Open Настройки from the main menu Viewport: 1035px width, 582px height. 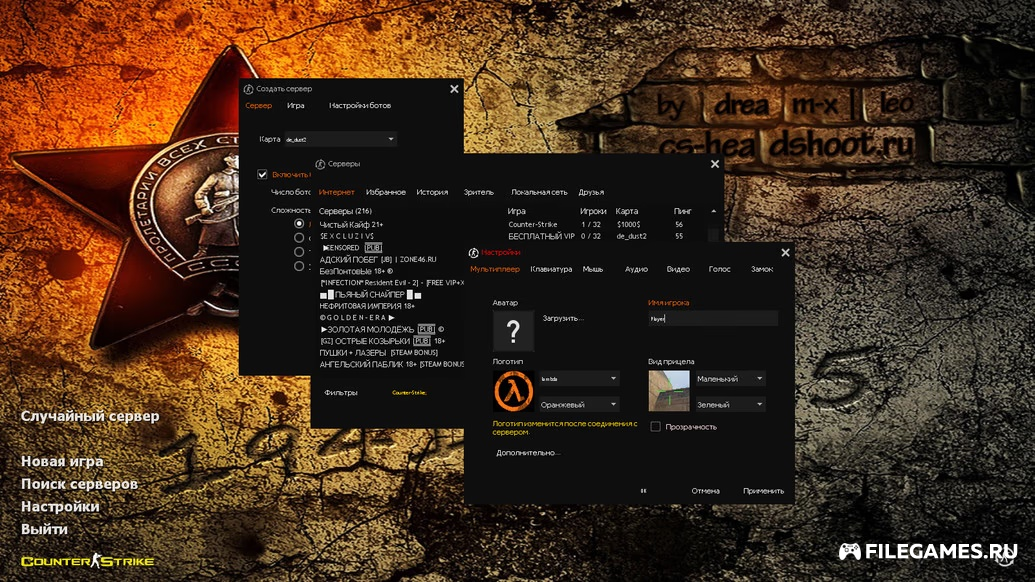(x=60, y=506)
